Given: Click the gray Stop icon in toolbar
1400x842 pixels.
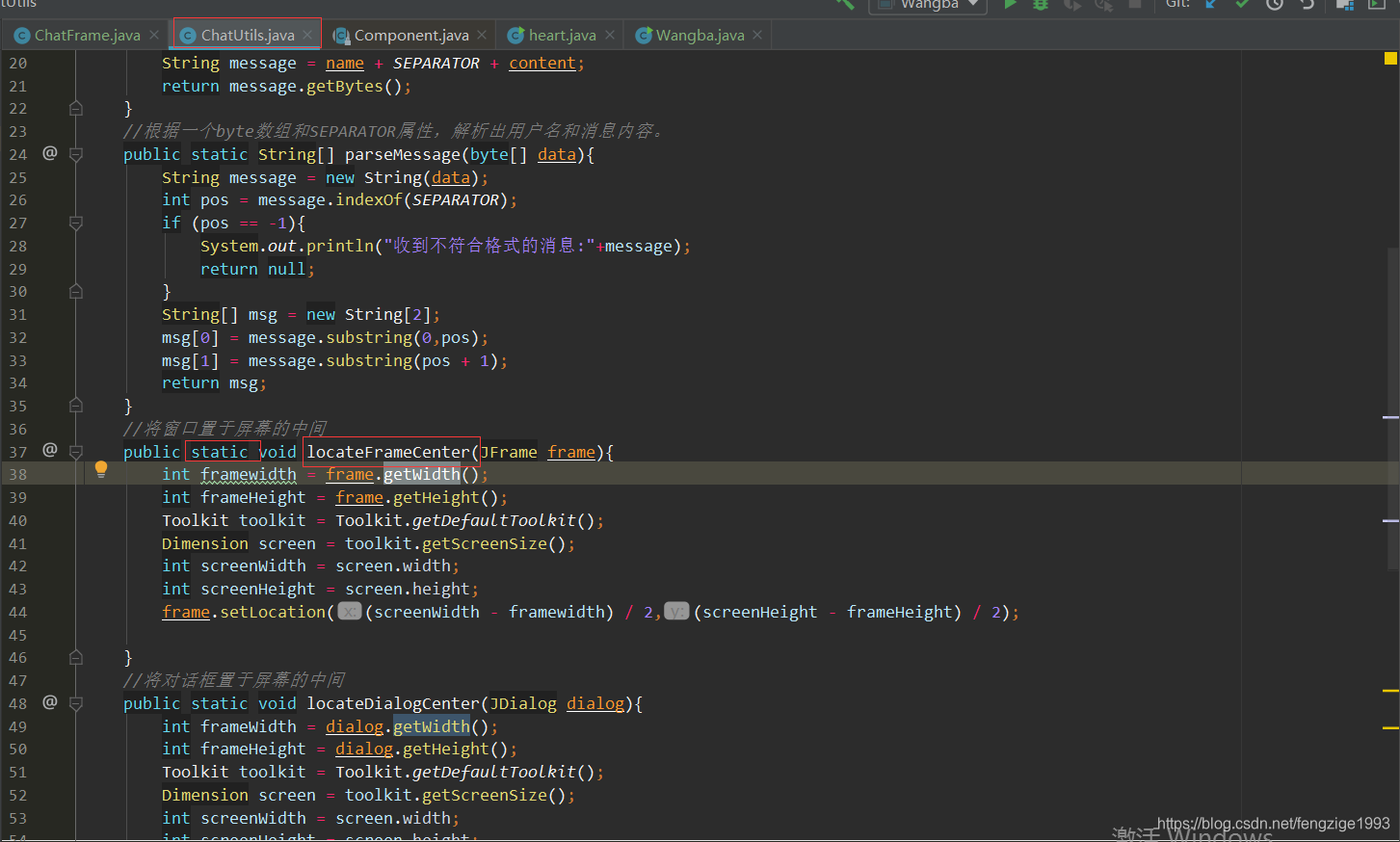Looking at the screenshot, I should [1135, 4].
